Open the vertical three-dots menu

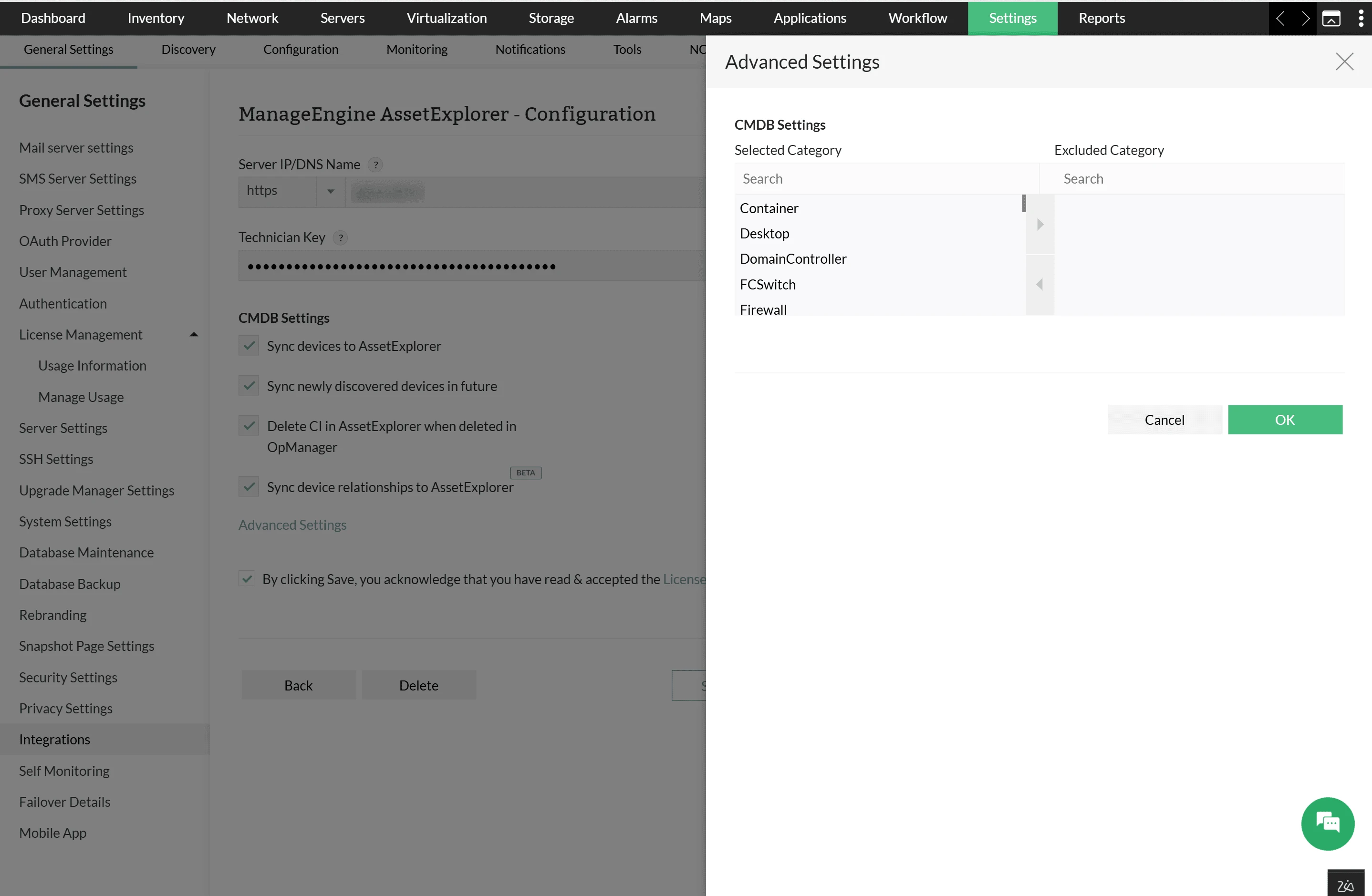pyautogui.click(x=1361, y=18)
